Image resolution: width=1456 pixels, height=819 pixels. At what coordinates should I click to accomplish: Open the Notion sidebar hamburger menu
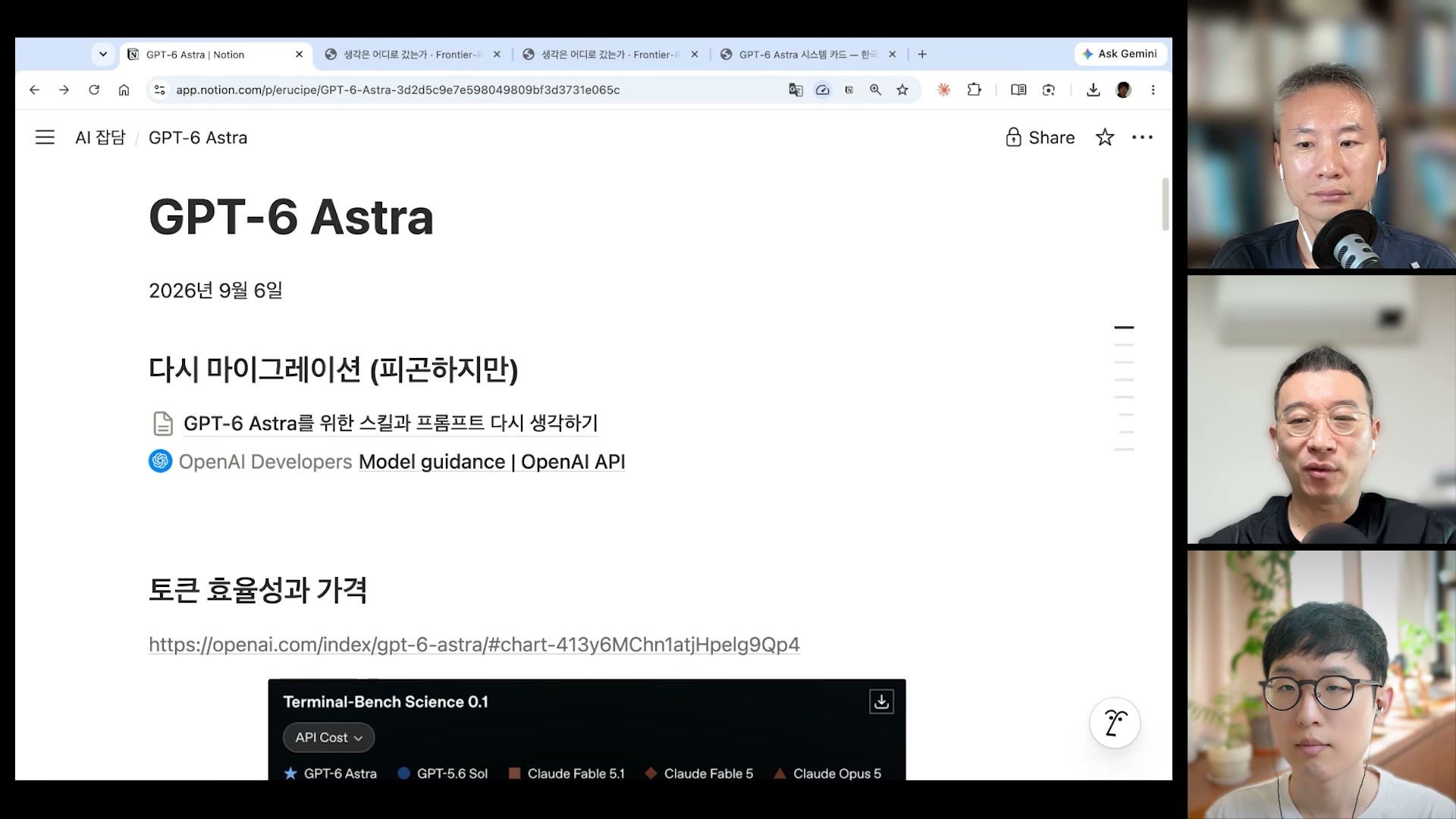pos(45,137)
